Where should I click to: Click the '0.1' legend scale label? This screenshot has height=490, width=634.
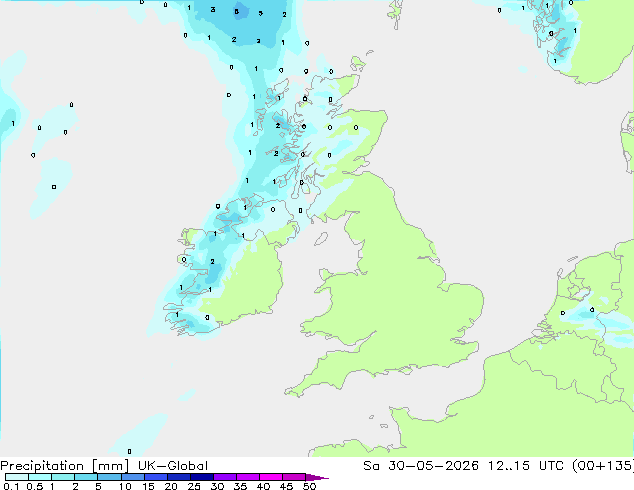click(x=11, y=486)
